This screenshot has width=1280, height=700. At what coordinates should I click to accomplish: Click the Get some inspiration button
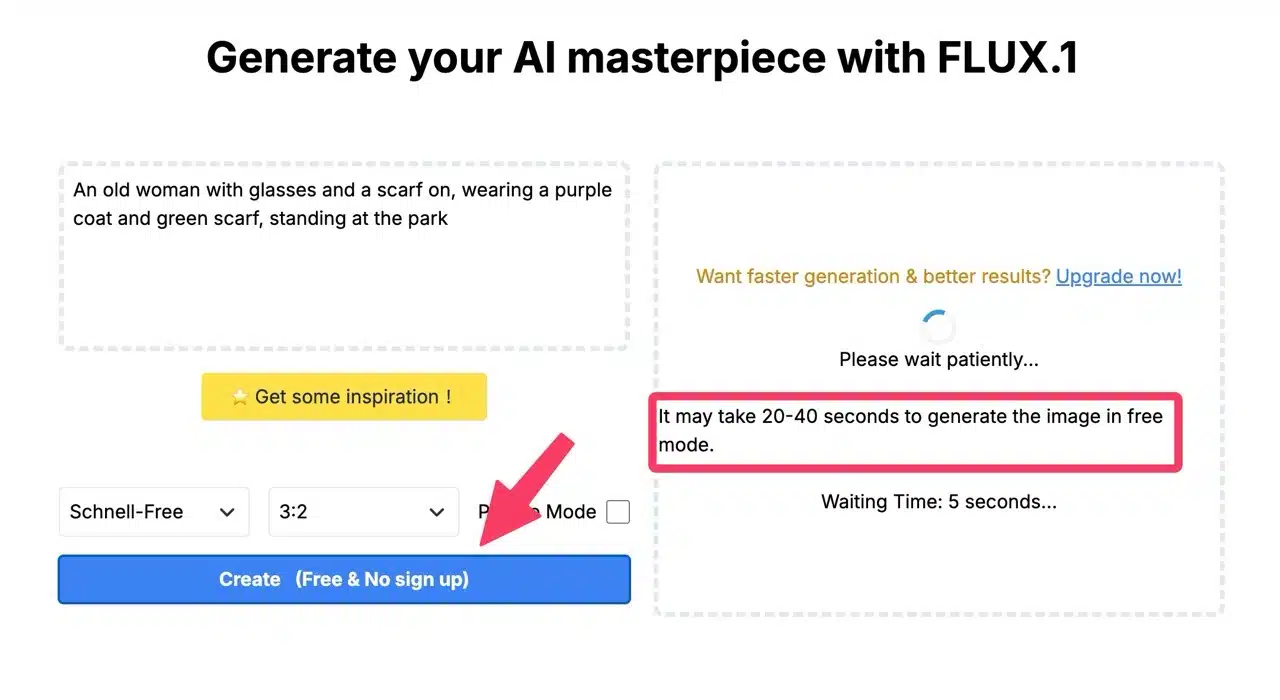click(344, 397)
